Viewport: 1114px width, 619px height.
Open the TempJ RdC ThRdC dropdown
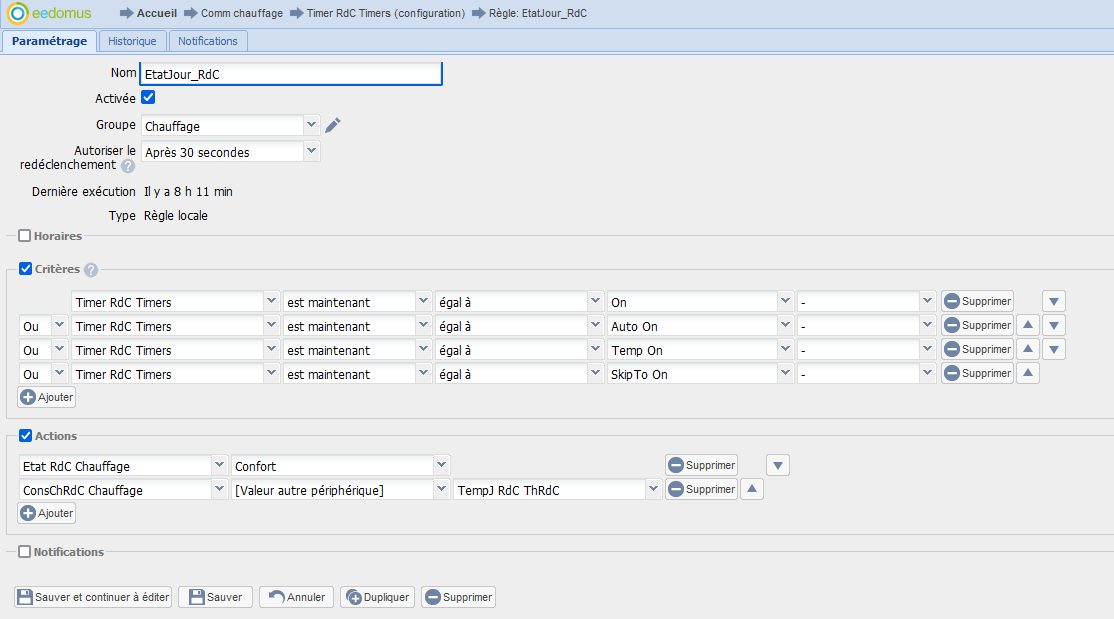coord(654,490)
